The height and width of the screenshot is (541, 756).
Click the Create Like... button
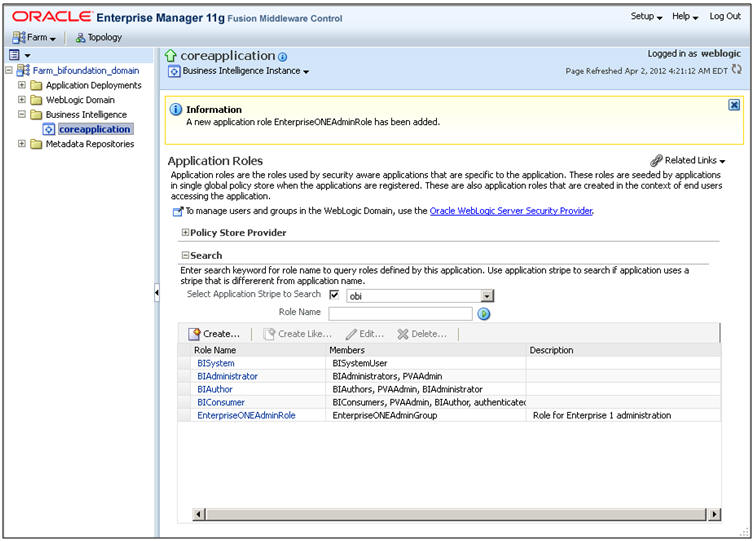point(297,334)
